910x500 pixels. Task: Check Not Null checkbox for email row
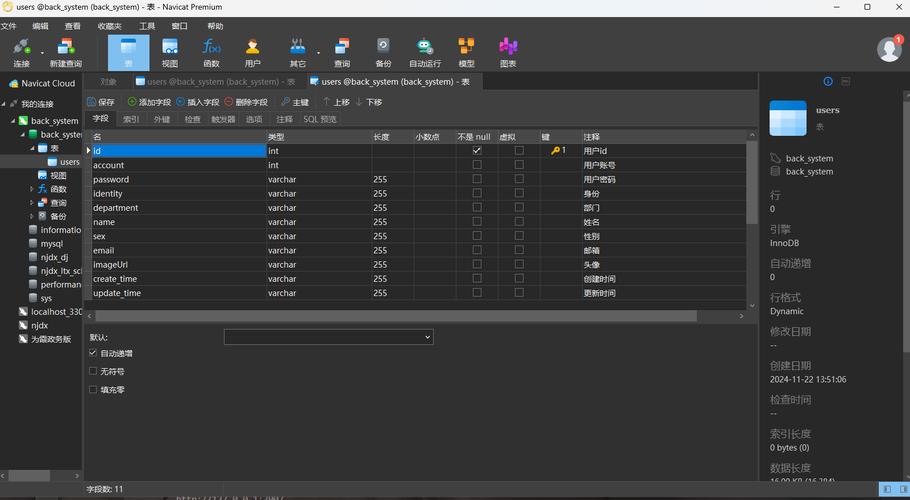coord(476,250)
